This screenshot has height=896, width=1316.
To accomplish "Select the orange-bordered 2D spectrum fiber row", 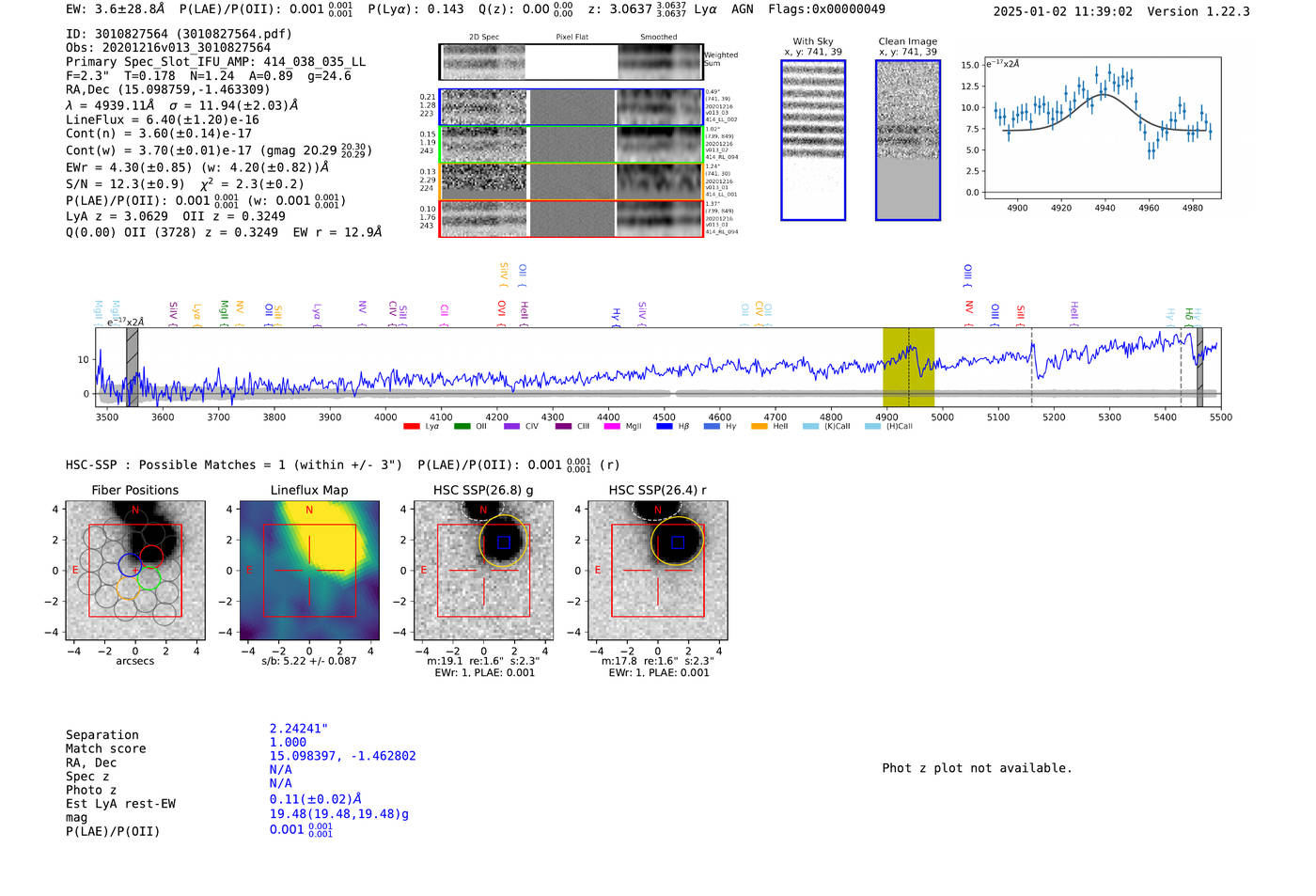I will [571, 181].
